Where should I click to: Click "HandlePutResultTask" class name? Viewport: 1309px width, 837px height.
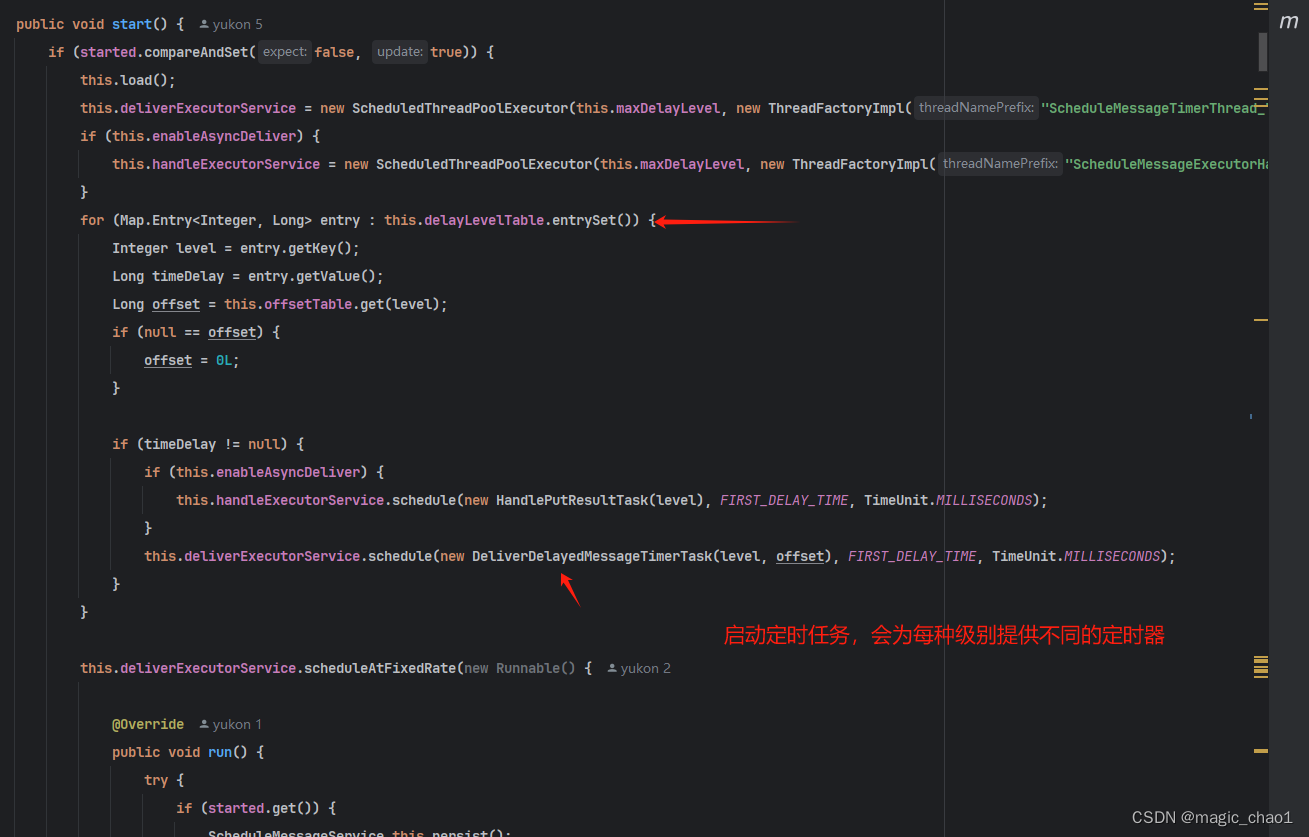[x=572, y=500]
